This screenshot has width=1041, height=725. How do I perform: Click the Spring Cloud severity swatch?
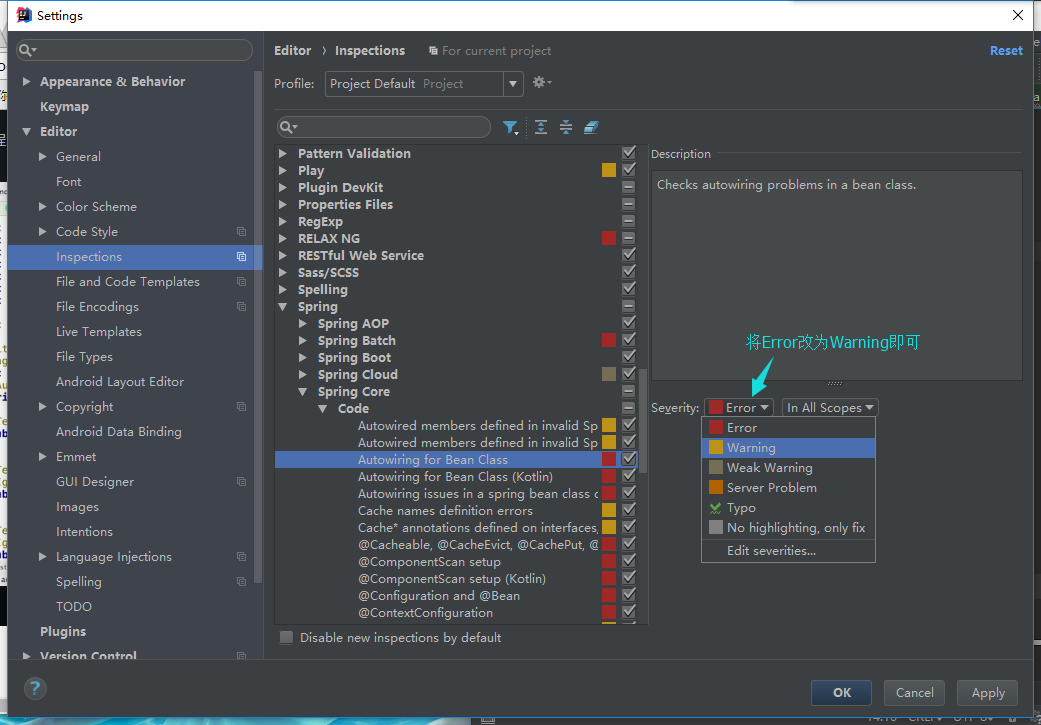609,374
